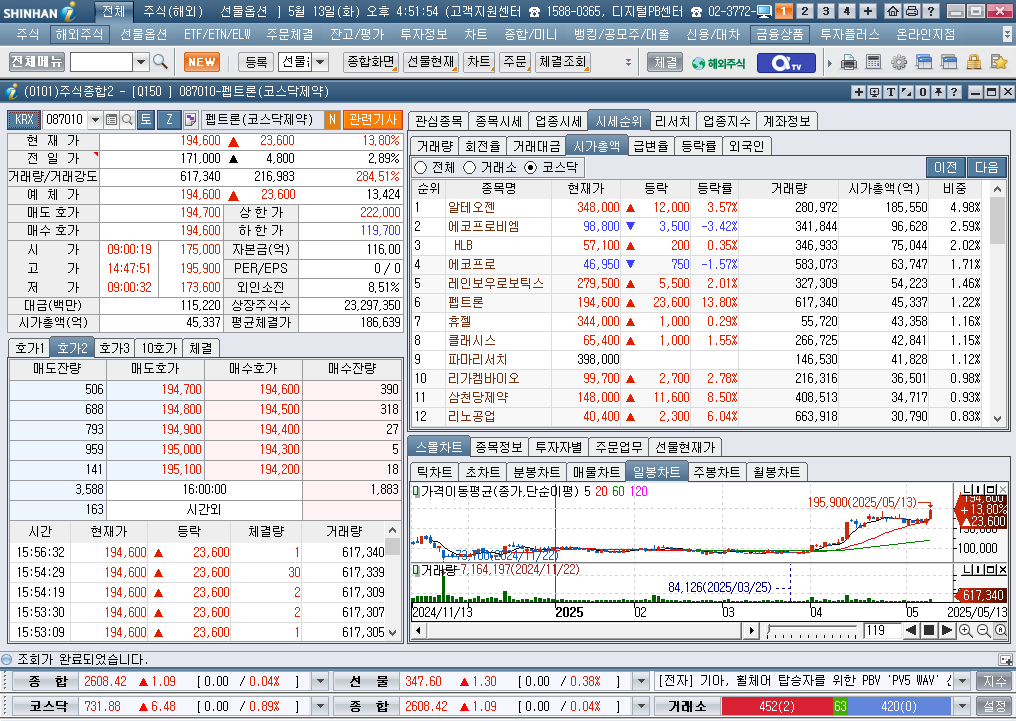Switch to virtual screen 3
Image resolution: width=1016 pixels, height=721 pixels.
tap(826, 11)
